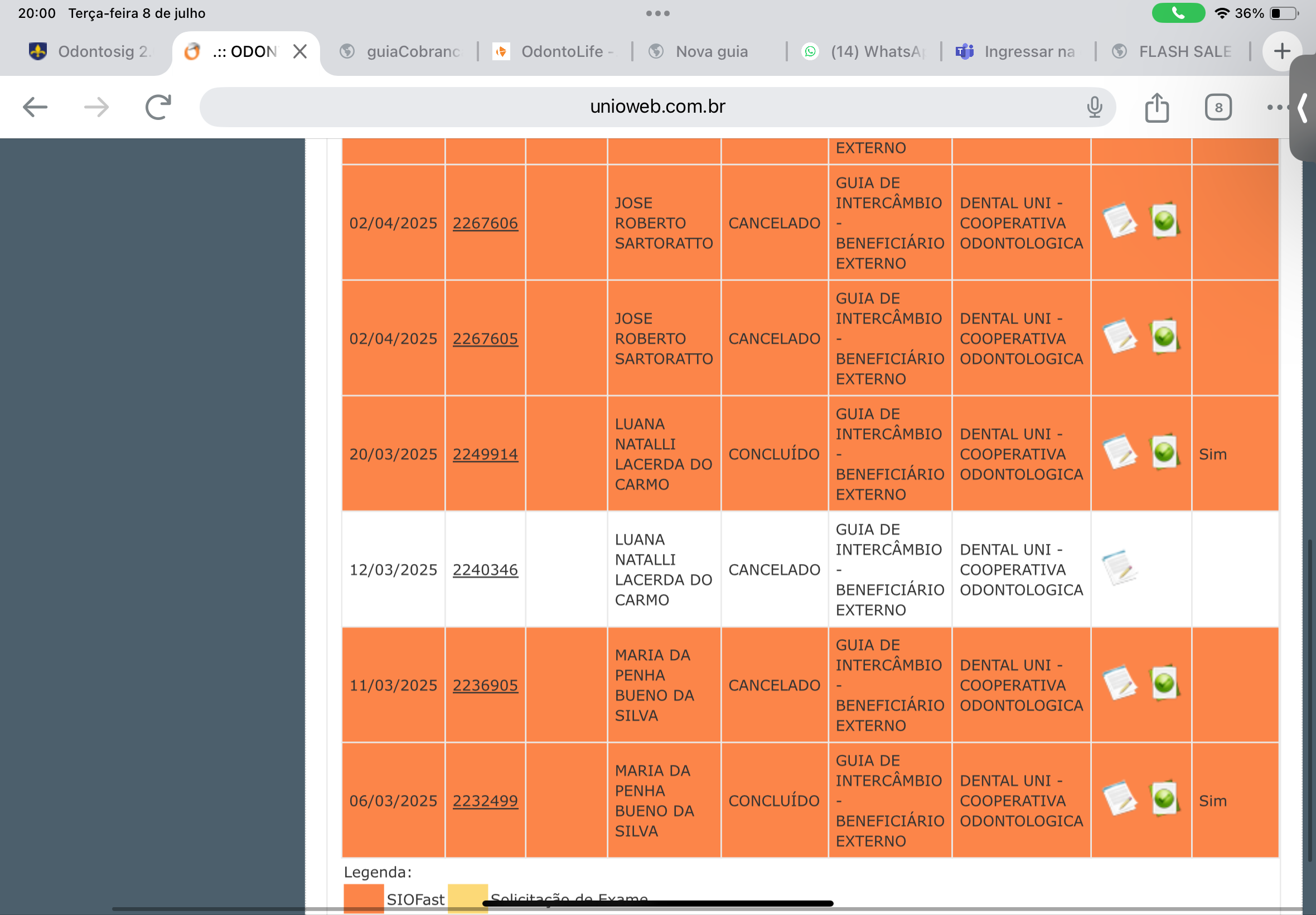Open guide number link 2232499

tap(485, 801)
